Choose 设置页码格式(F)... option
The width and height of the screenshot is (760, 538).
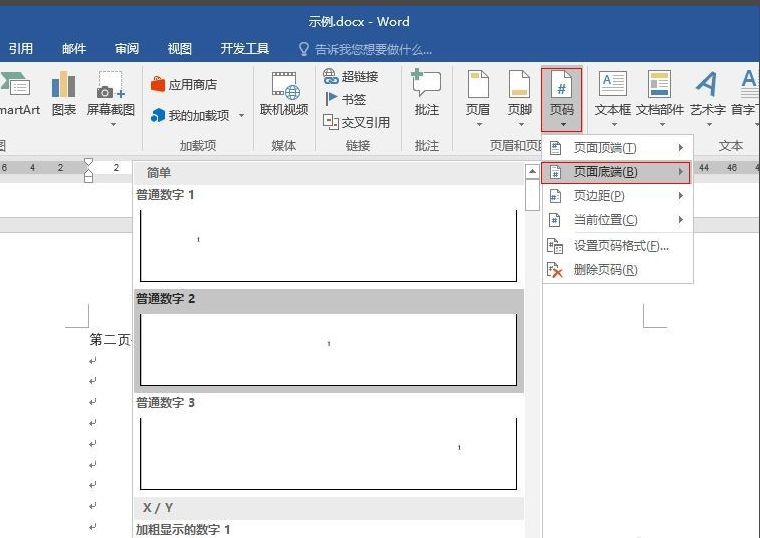pos(617,246)
